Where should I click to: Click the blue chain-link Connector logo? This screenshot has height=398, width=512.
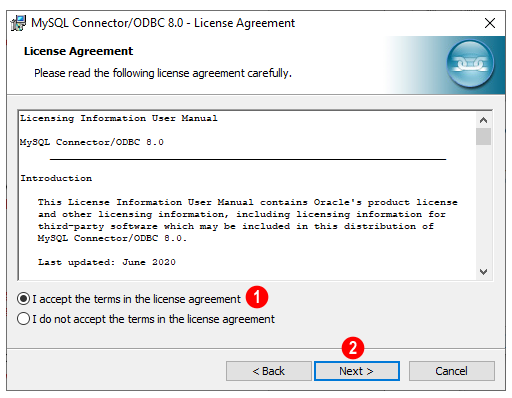[470, 63]
